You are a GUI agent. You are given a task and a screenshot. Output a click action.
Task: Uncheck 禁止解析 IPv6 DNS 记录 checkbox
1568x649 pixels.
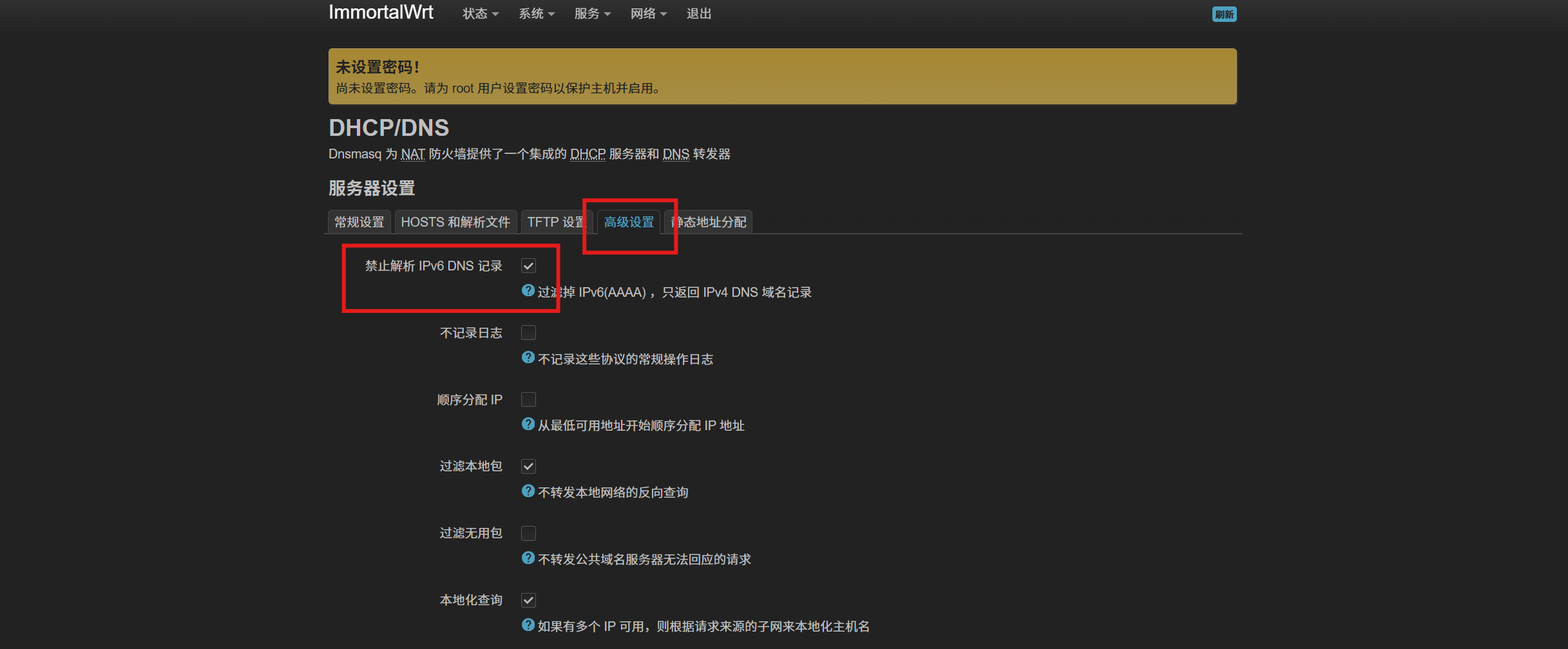(528, 266)
